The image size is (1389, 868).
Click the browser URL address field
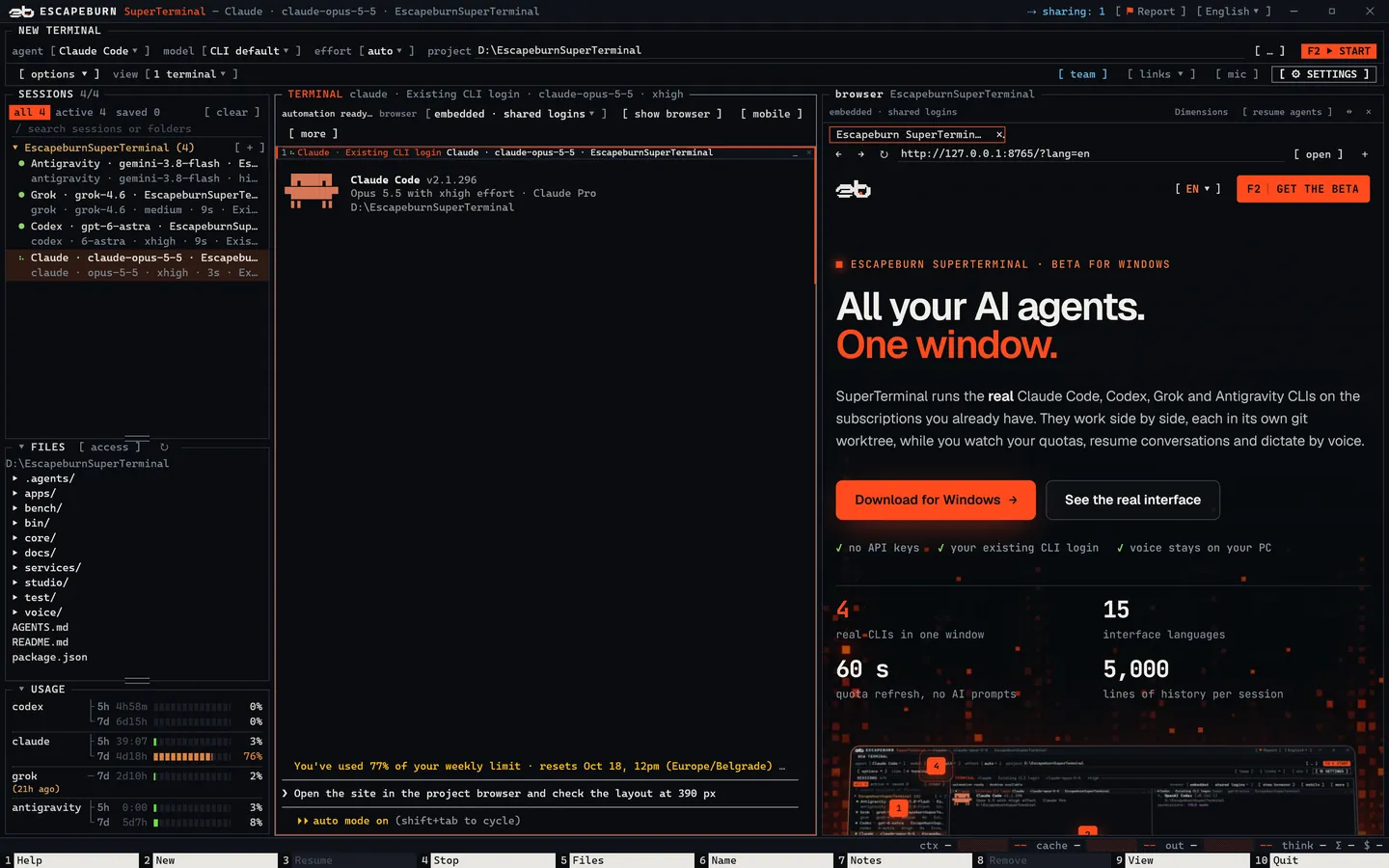click(1090, 154)
